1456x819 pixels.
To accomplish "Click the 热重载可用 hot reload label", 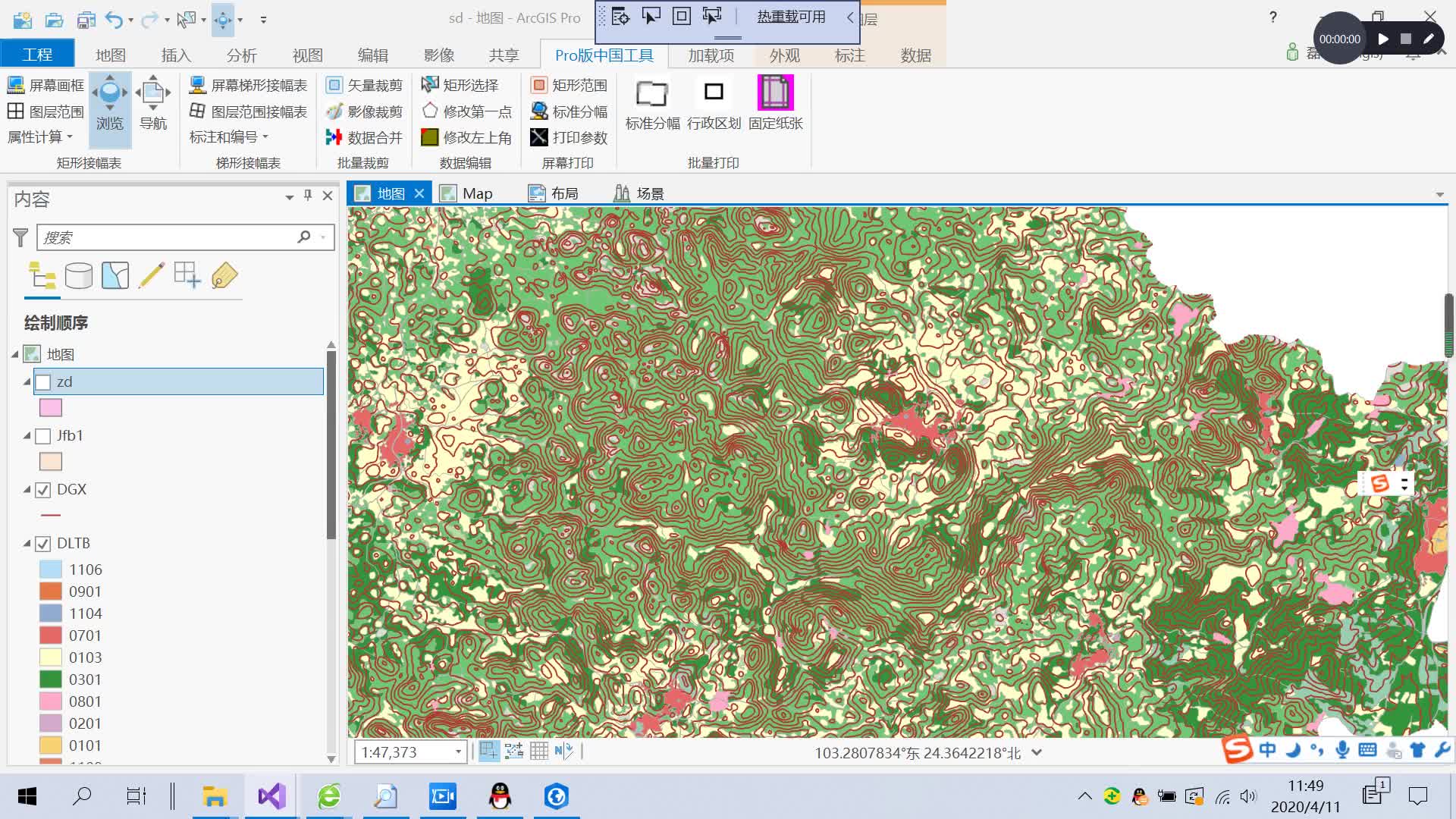I will click(x=791, y=17).
